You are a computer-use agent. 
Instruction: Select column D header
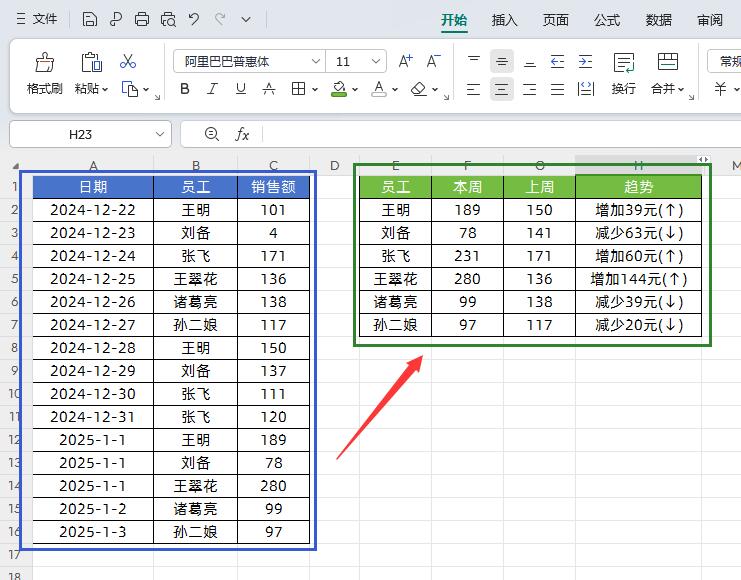click(x=335, y=165)
